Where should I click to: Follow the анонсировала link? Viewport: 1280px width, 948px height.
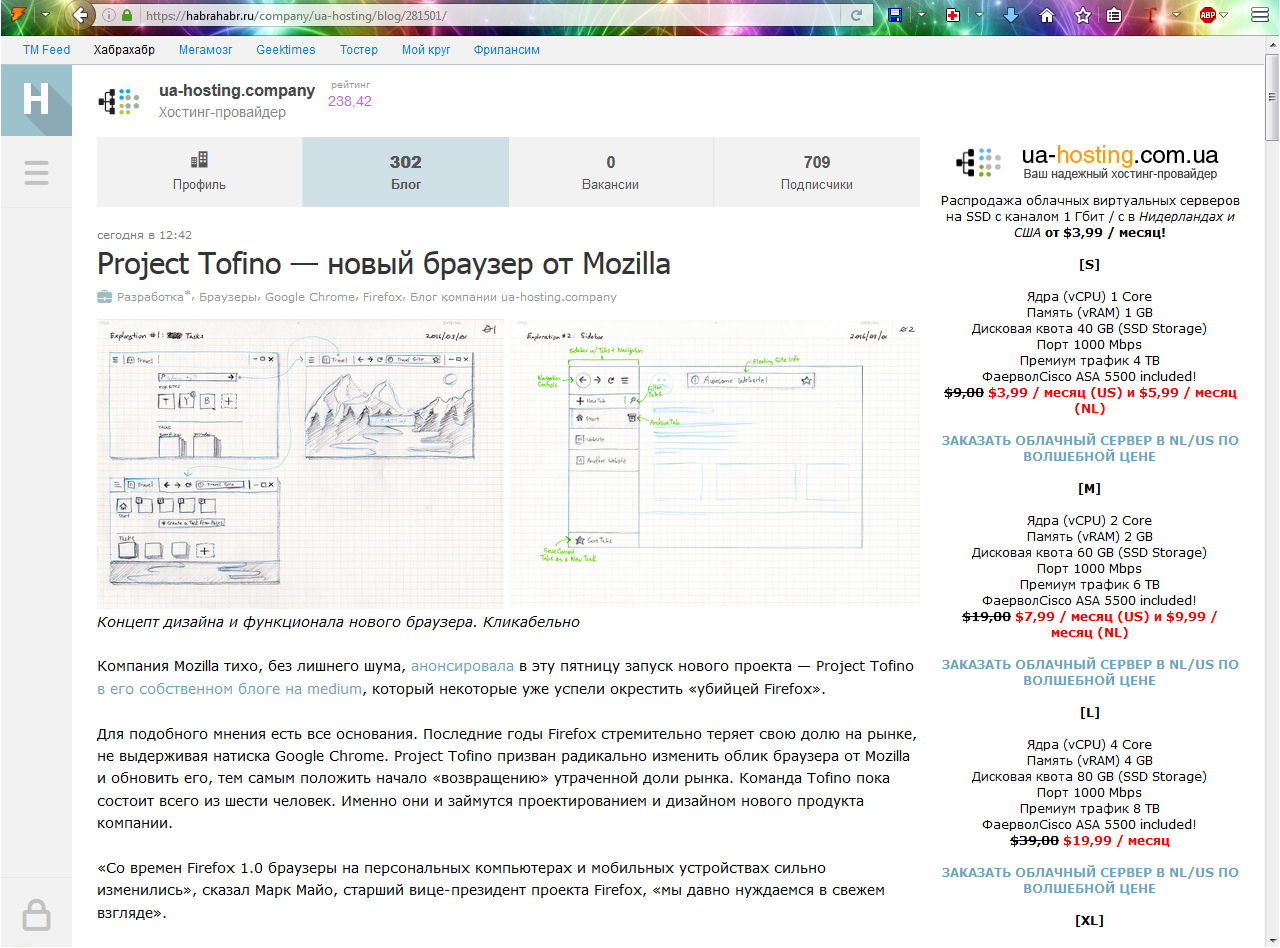[462, 666]
